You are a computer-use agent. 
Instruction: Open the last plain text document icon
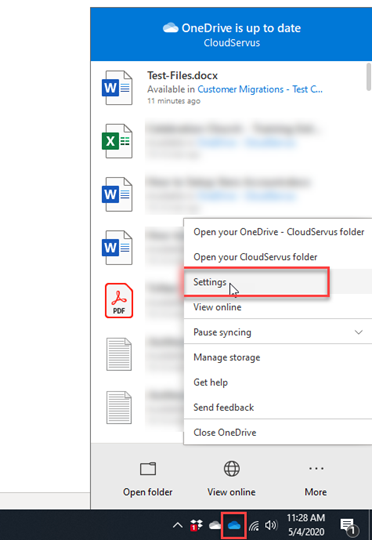tap(119, 407)
